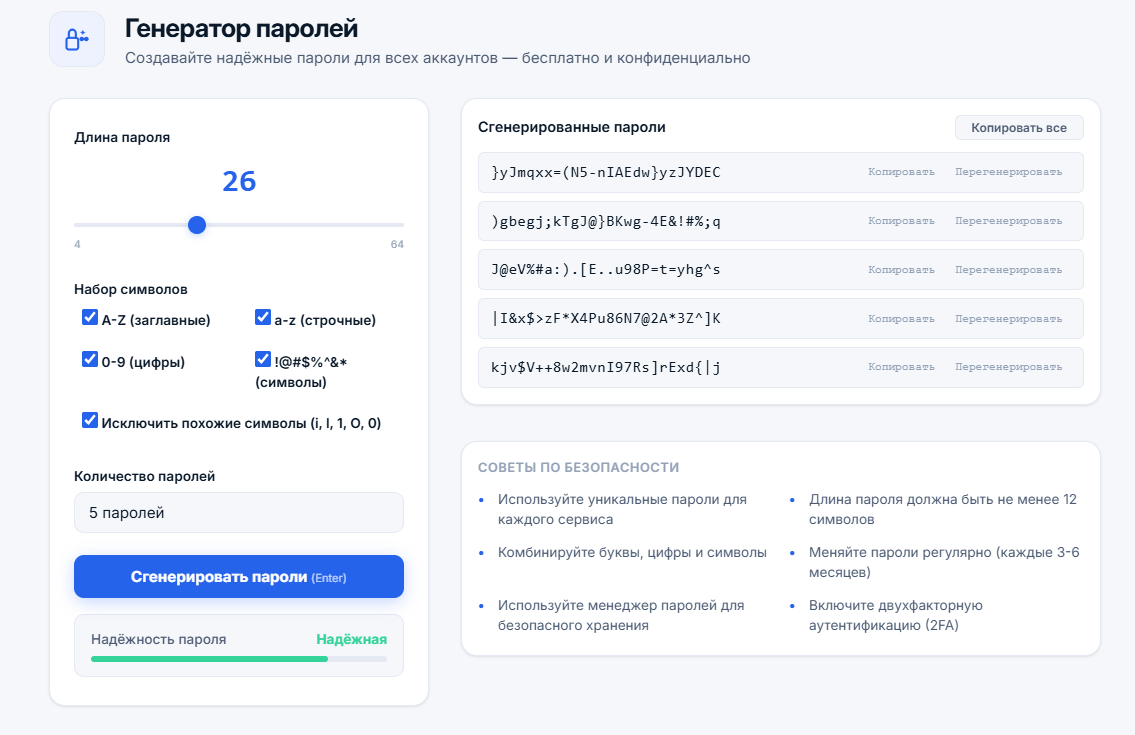Screen dimensions: 1135x735
Task: Select password text }yJmqxx=(N5-nIAEdw}yzJYDEC
Action: (606, 172)
